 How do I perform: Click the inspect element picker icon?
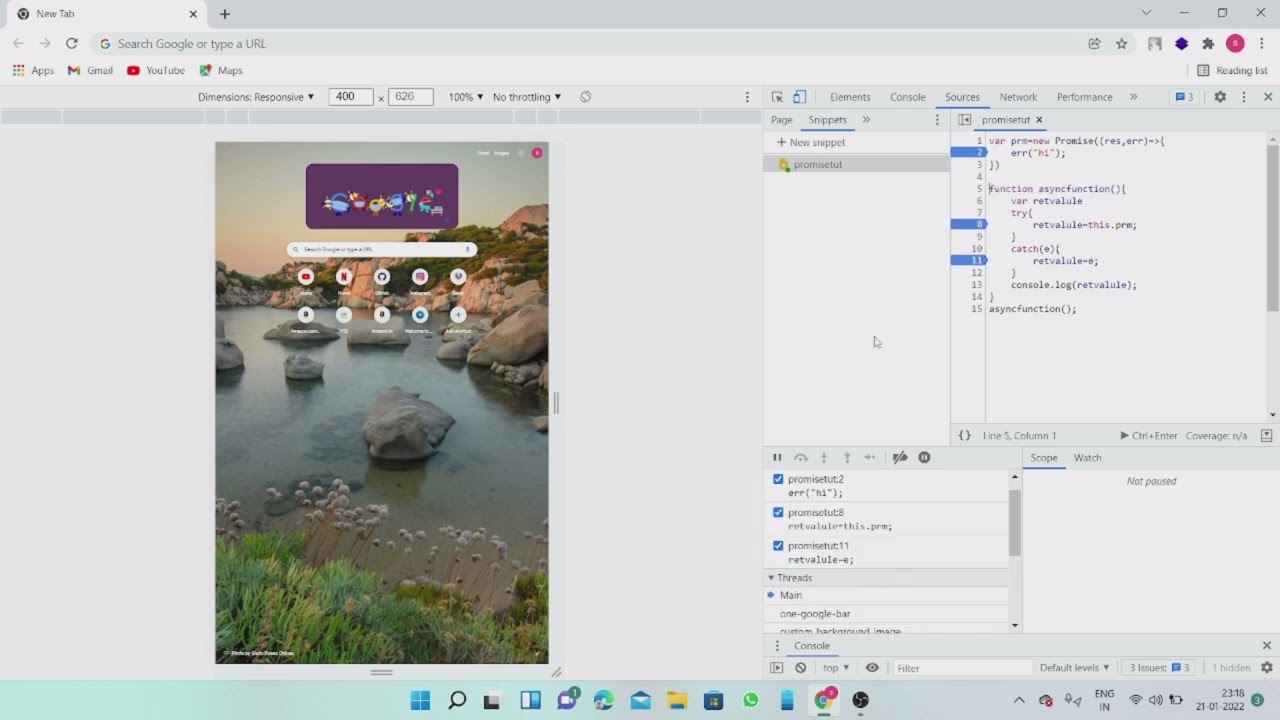[777, 97]
